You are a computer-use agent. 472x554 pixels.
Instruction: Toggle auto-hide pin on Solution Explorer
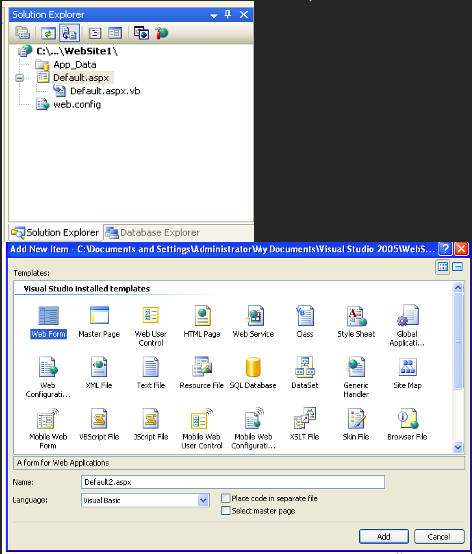(228, 15)
